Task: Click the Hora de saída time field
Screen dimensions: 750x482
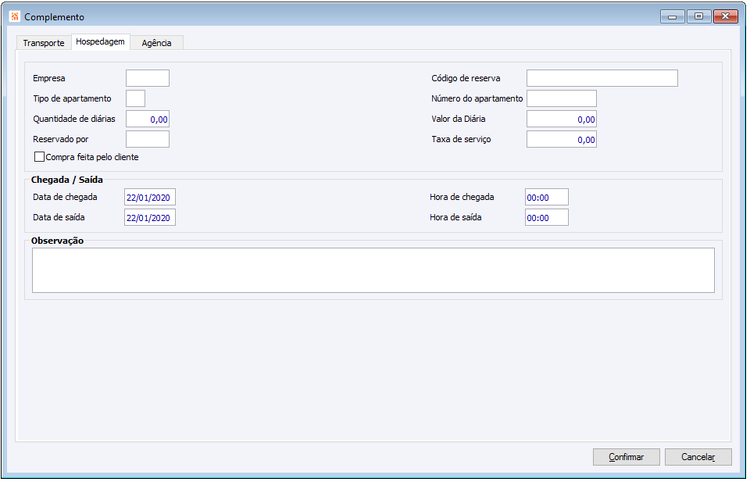Action: tap(547, 217)
